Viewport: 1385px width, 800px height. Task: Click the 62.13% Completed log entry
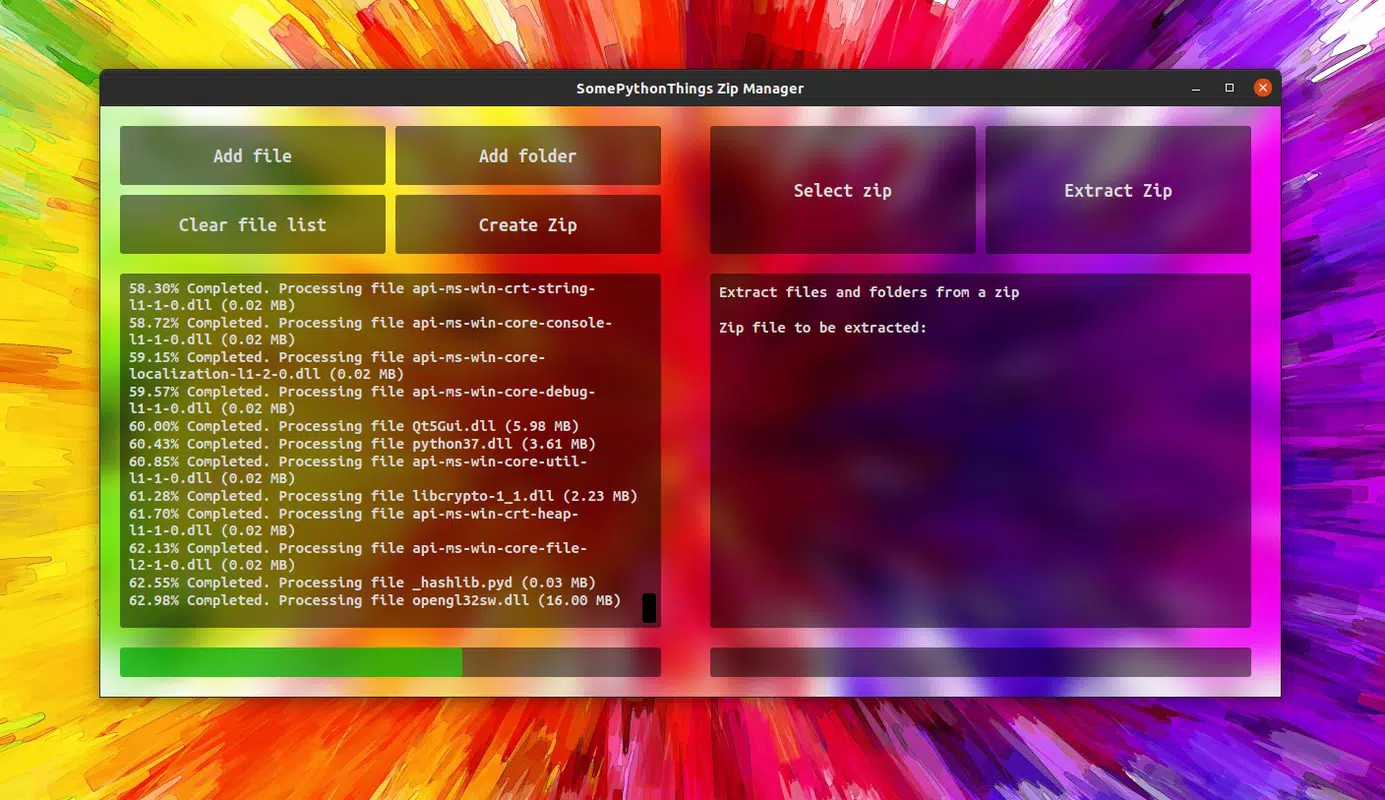tap(358, 556)
